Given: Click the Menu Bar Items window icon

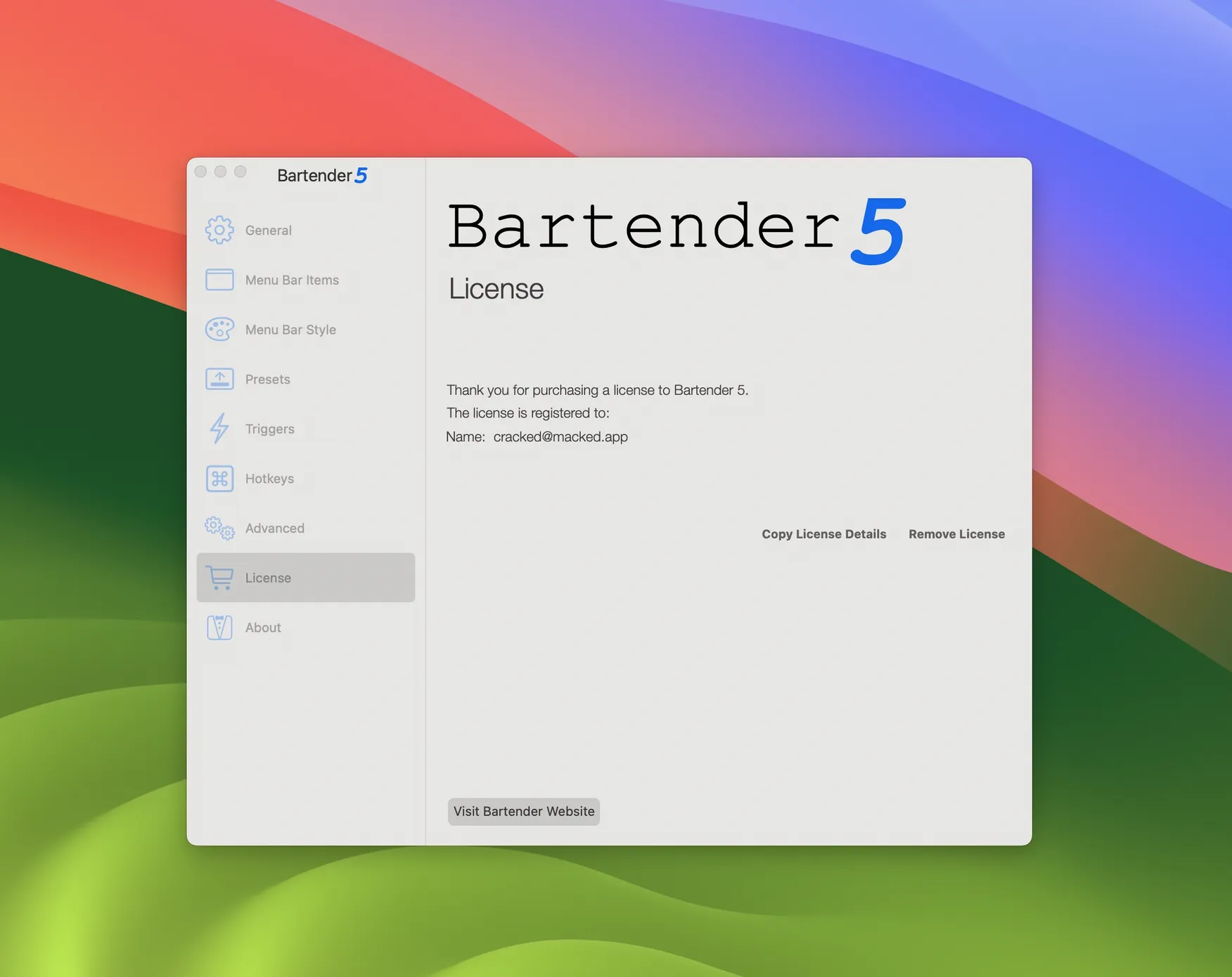Looking at the screenshot, I should (219, 280).
